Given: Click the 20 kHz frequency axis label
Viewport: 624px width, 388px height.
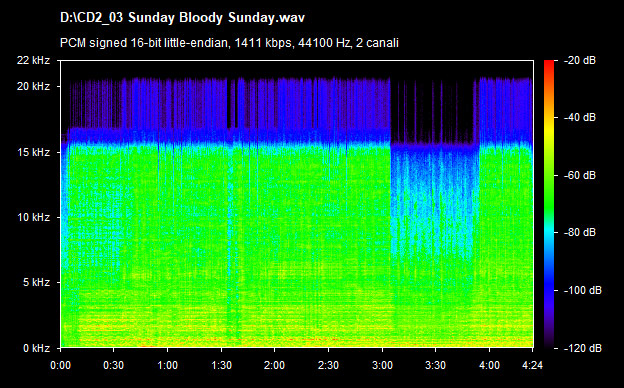Looking at the screenshot, I should 33,86.
